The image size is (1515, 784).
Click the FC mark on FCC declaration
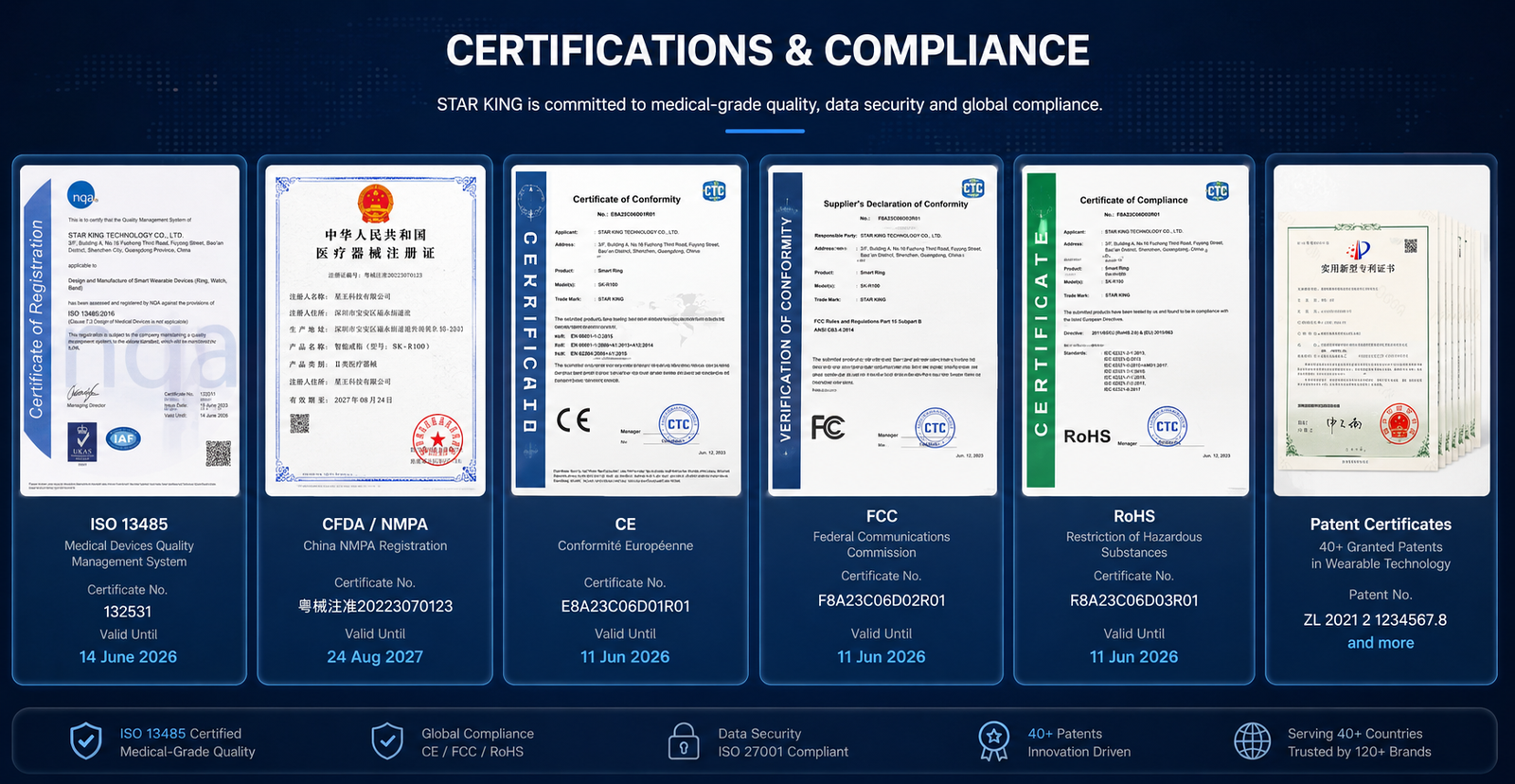click(x=828, y=428)
